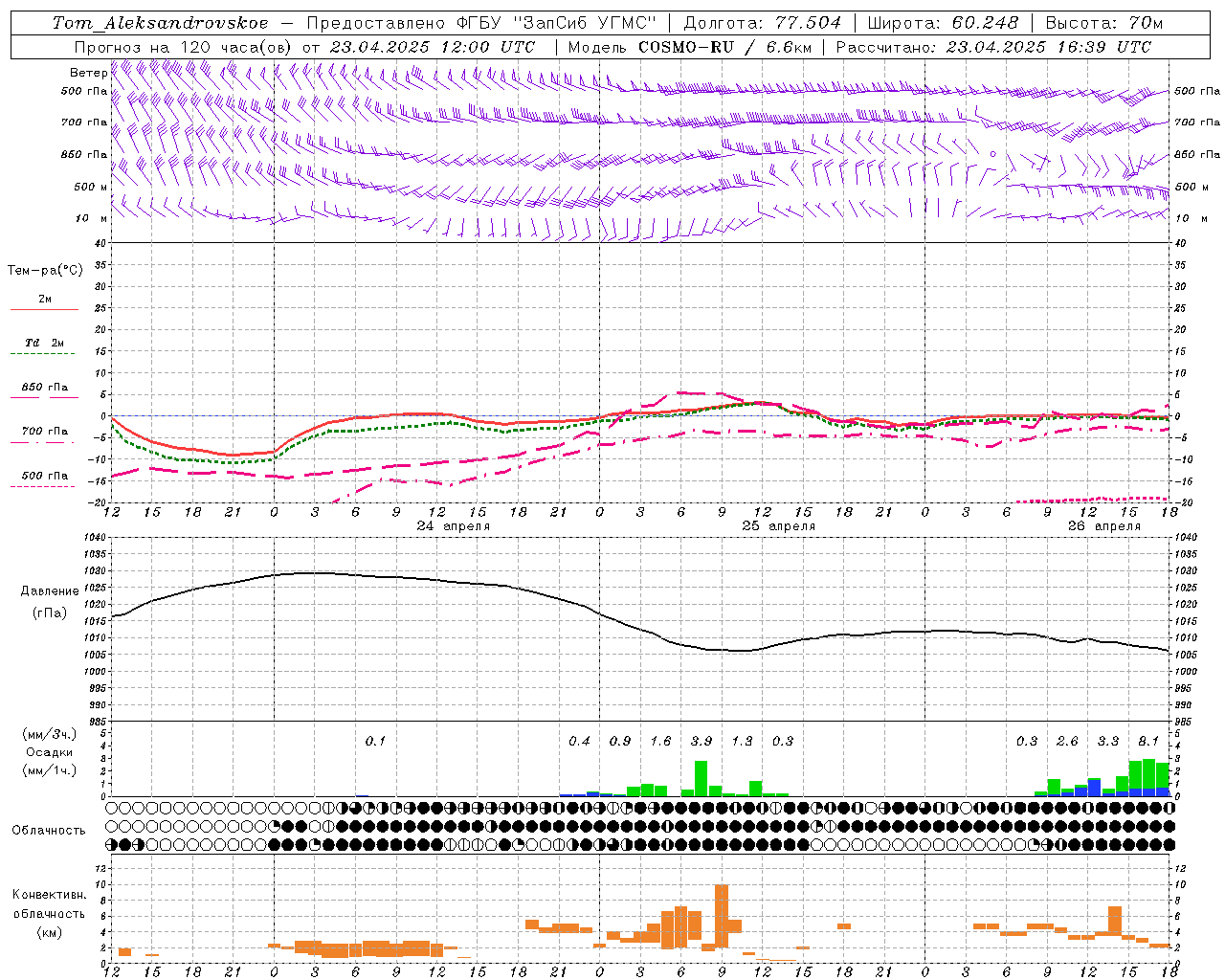Click the (мм/3ч.) unit label
The height and width of the screenshot is (980, 1225).
pyautogui.click(x=50, y=735)
